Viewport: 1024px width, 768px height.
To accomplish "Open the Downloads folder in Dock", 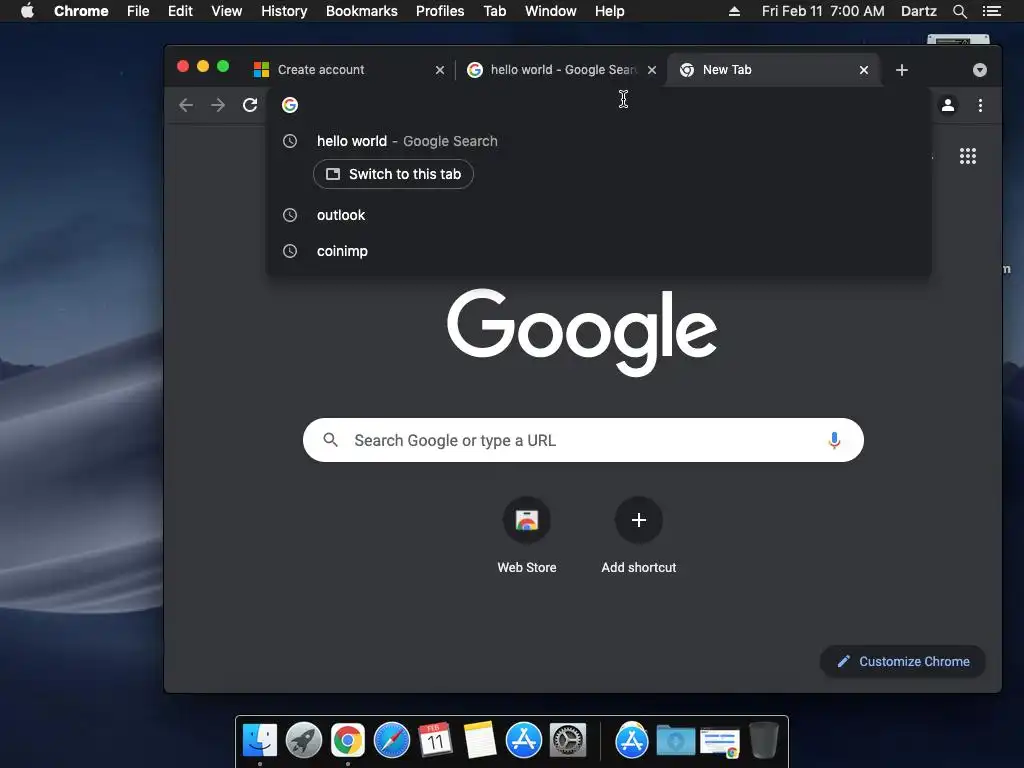I will tap(675, 743).
